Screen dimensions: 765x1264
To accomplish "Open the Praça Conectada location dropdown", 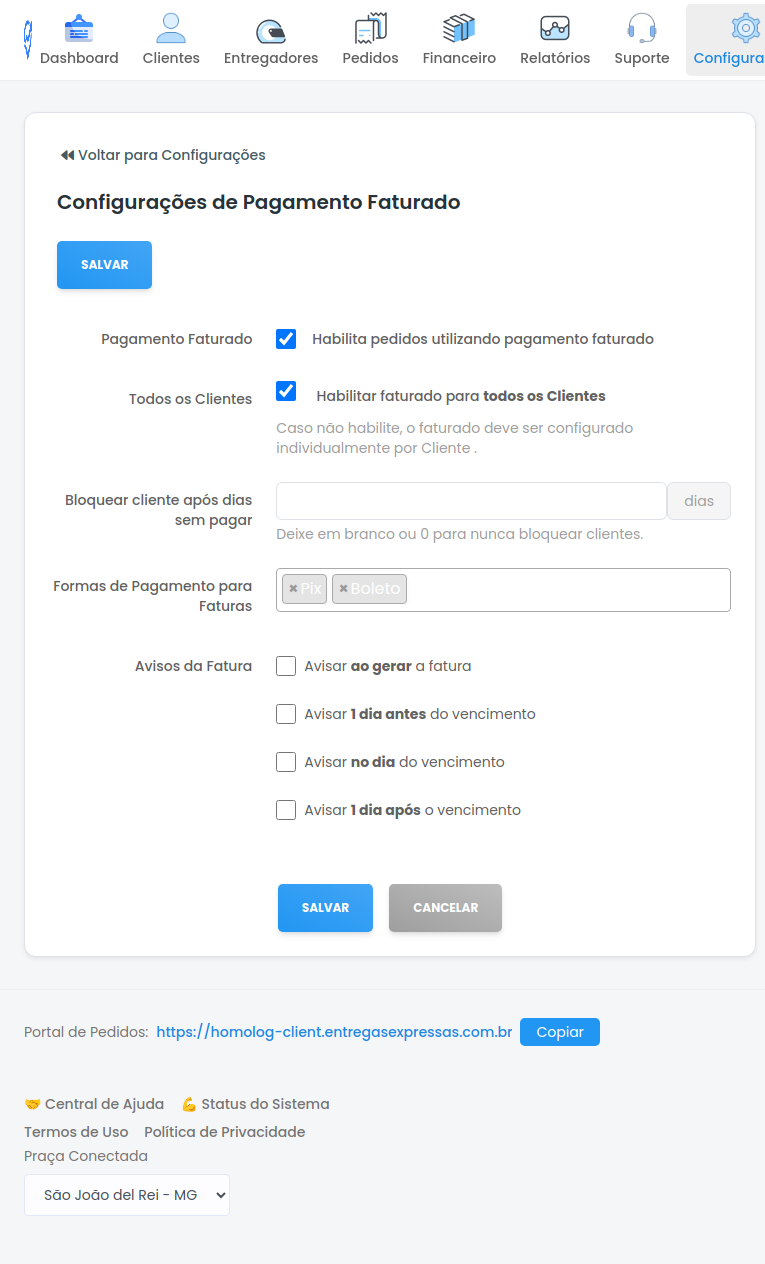I will [x=126, y=1194].
